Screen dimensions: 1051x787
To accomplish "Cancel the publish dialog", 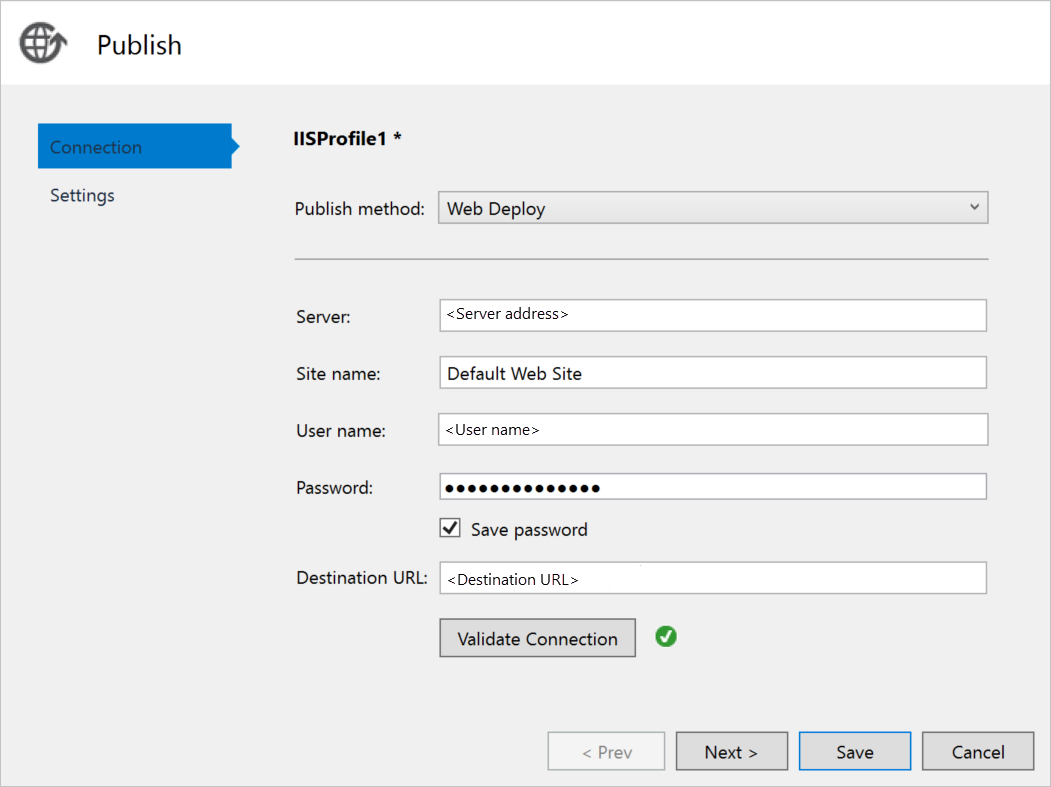I will (977, 751).
